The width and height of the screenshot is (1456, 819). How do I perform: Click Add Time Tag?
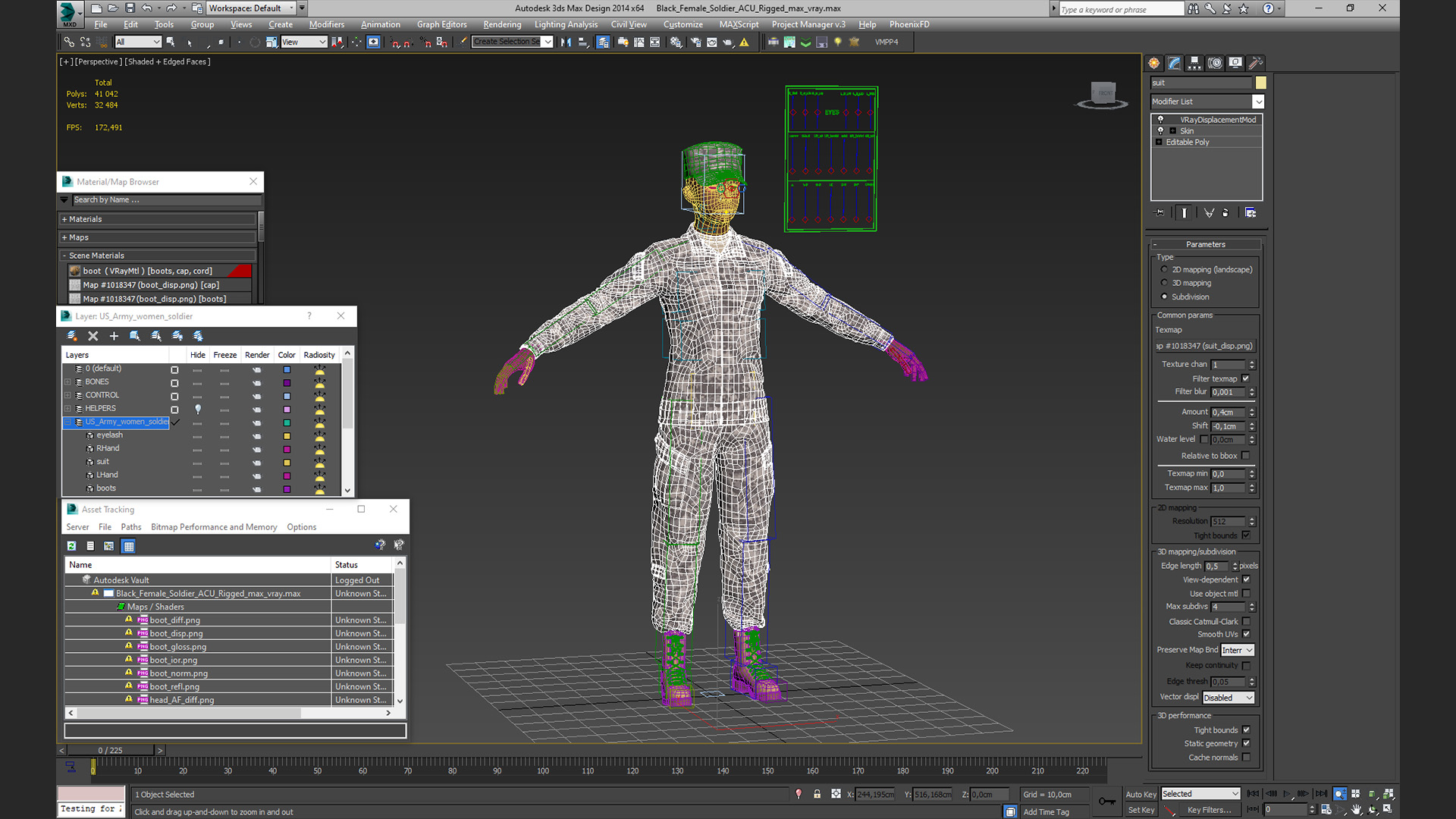click(x=1046, y=812)
